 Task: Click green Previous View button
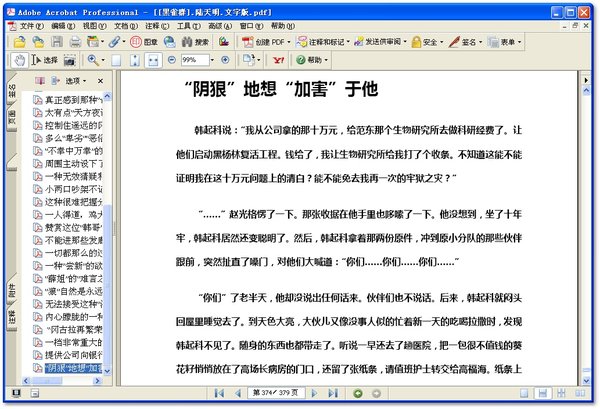[x=358, y=393]
